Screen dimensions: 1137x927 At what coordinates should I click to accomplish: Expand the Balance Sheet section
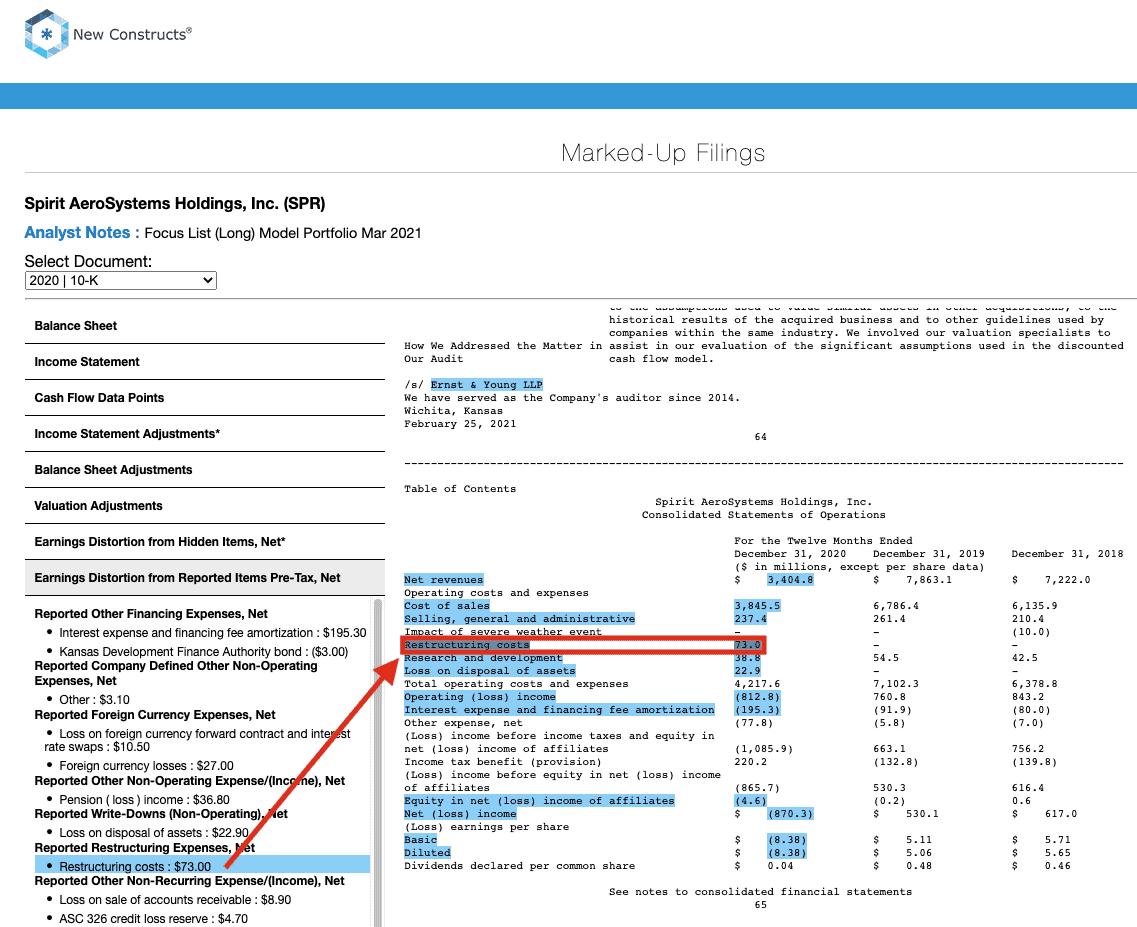point(204,326)
